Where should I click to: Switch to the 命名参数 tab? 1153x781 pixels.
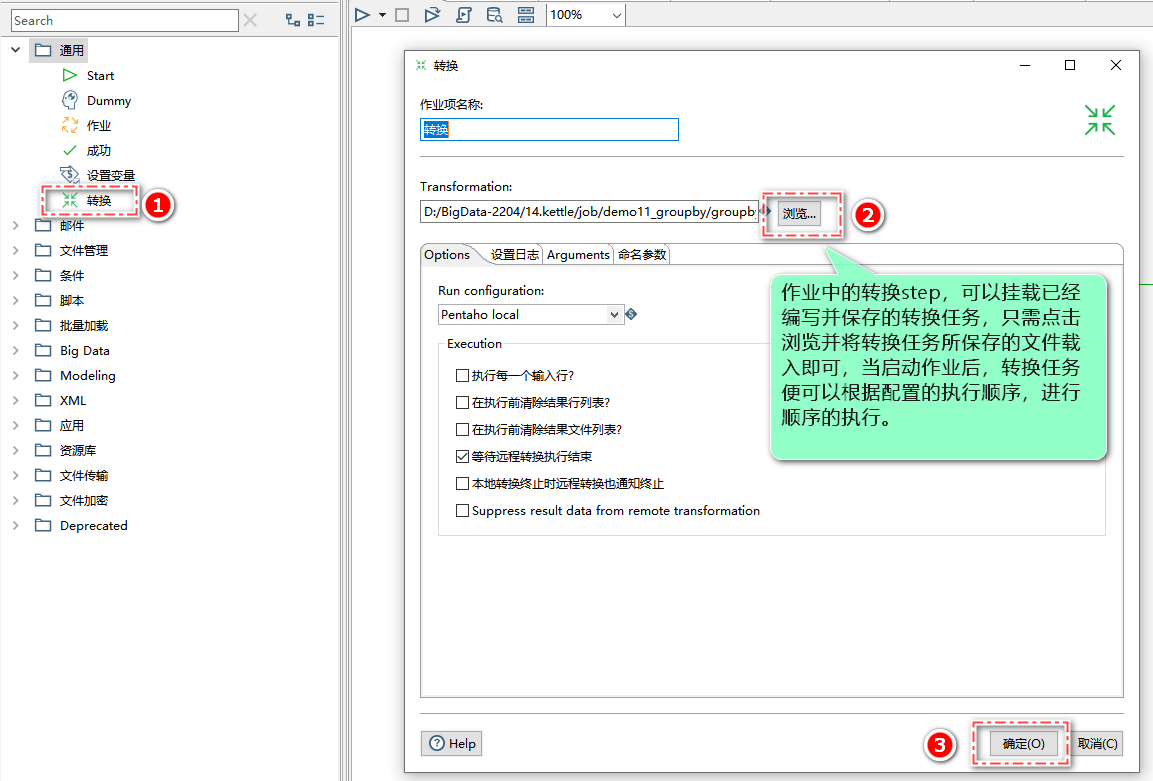[642, 254]
